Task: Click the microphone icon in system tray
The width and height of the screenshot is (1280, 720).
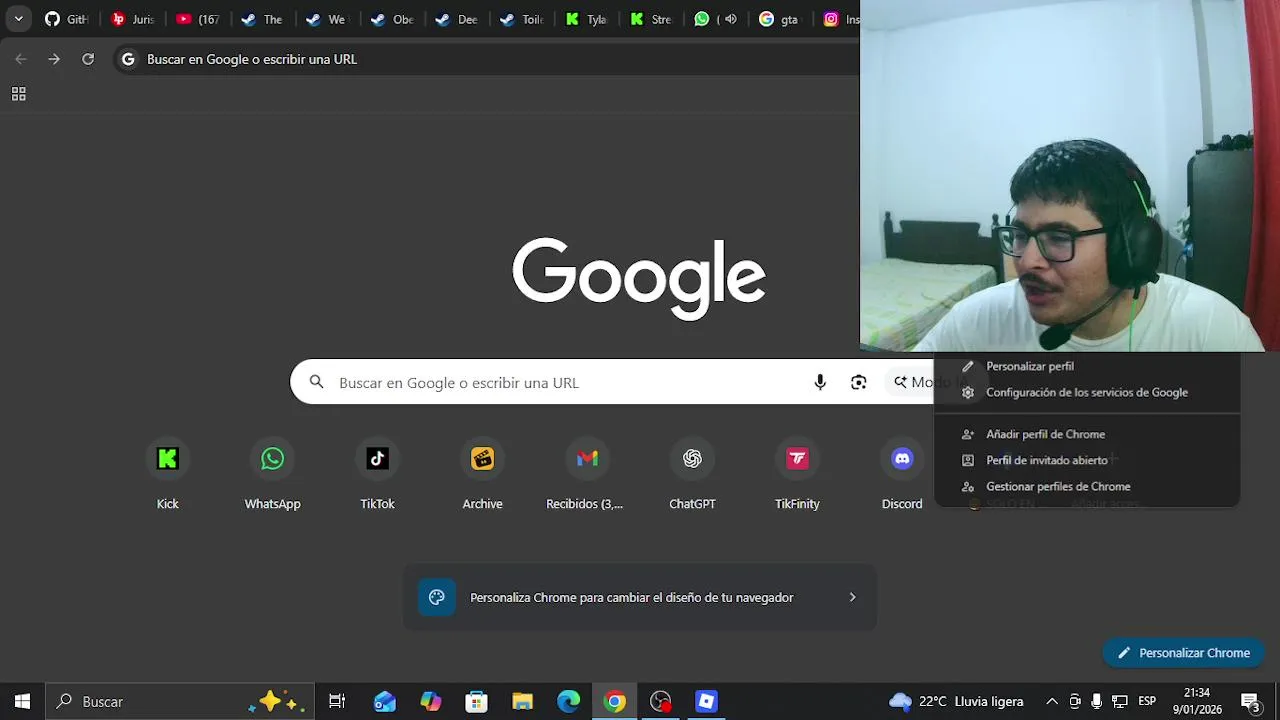Action: tap(1097, 701)
